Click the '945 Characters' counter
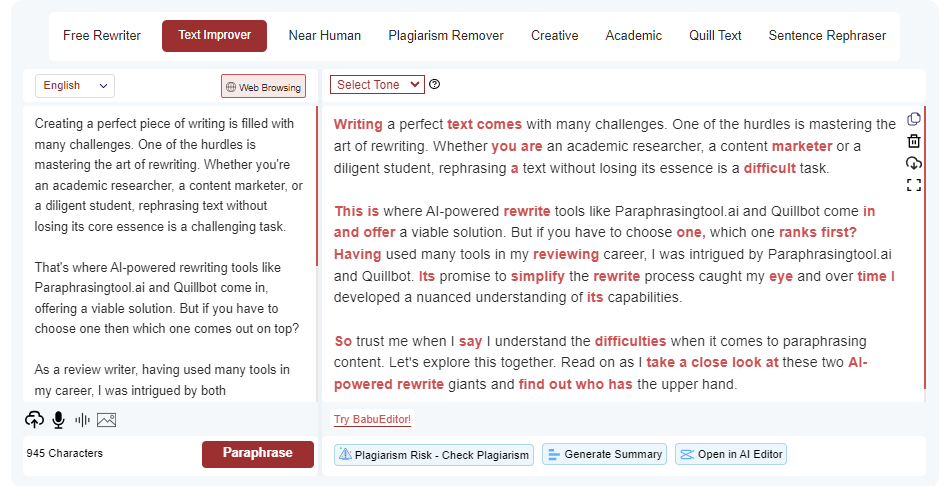The height and width of the screenshot is (486, 946). pos(65,453)
